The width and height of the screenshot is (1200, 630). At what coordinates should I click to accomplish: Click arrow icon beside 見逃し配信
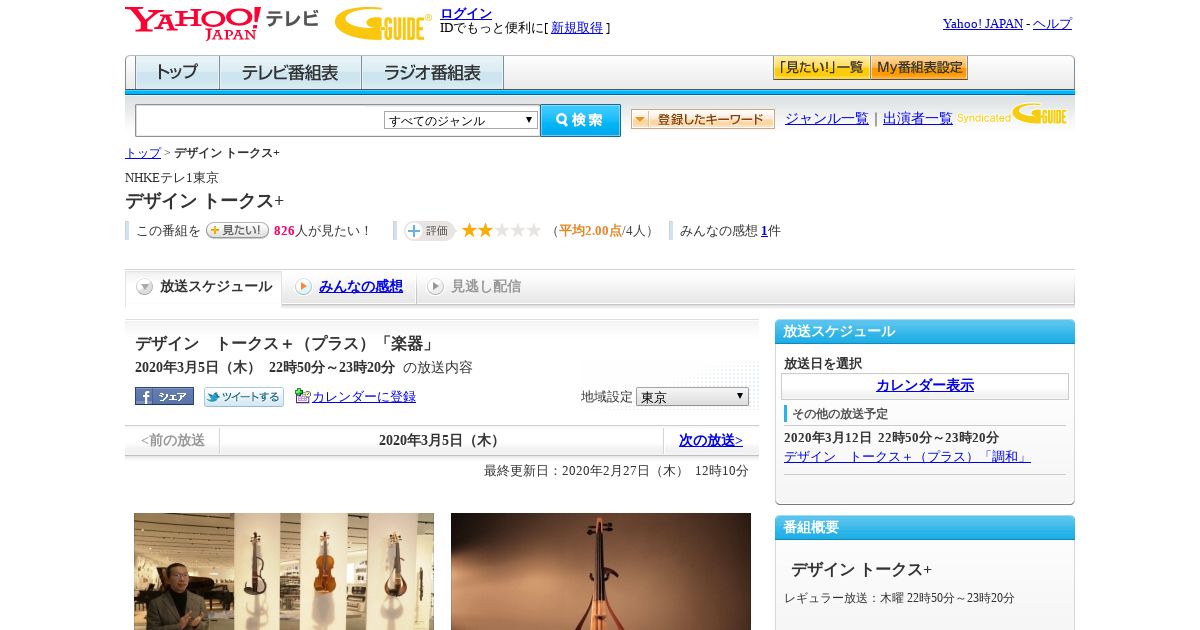(435, 287)
